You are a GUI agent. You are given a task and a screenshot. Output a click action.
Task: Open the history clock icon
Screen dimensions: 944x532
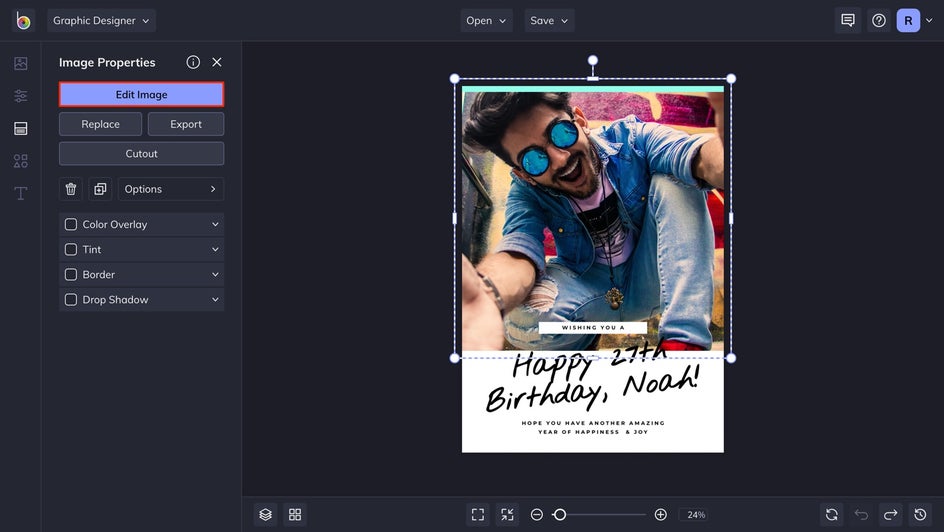pyautogui.click(x=920, y=514)
